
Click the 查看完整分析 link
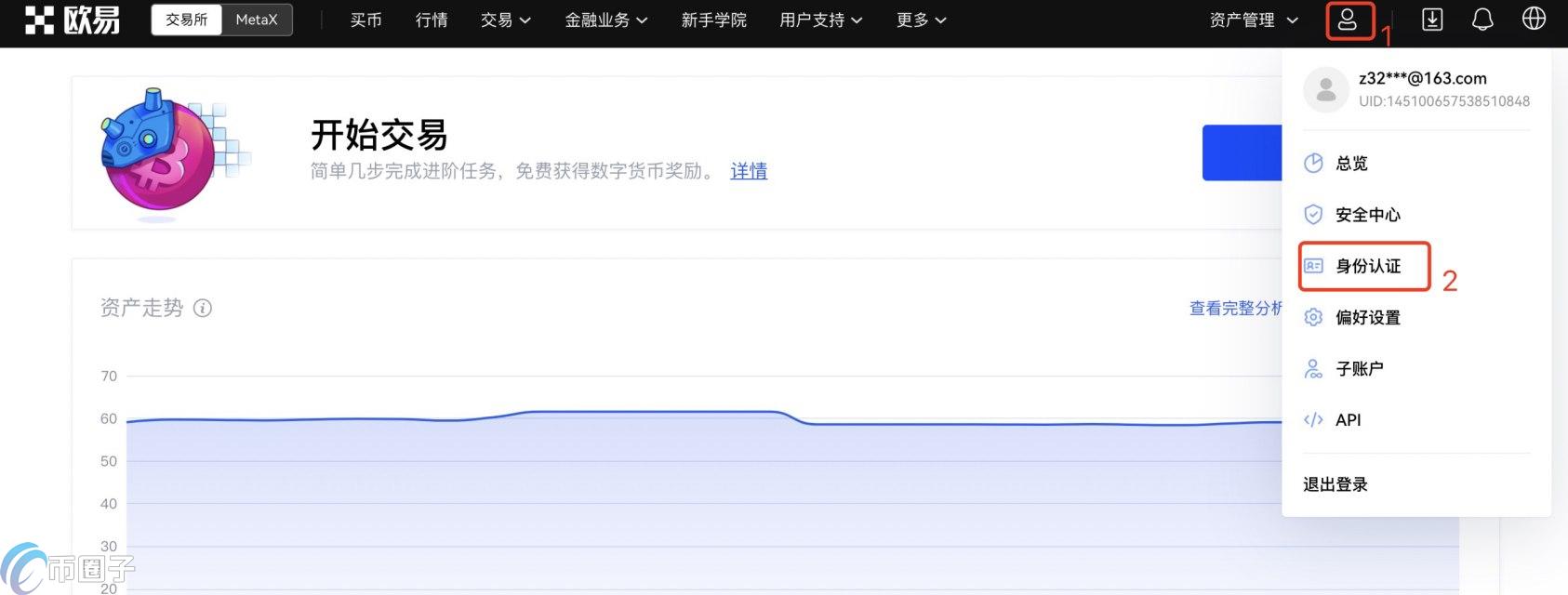coord(1235,309)
